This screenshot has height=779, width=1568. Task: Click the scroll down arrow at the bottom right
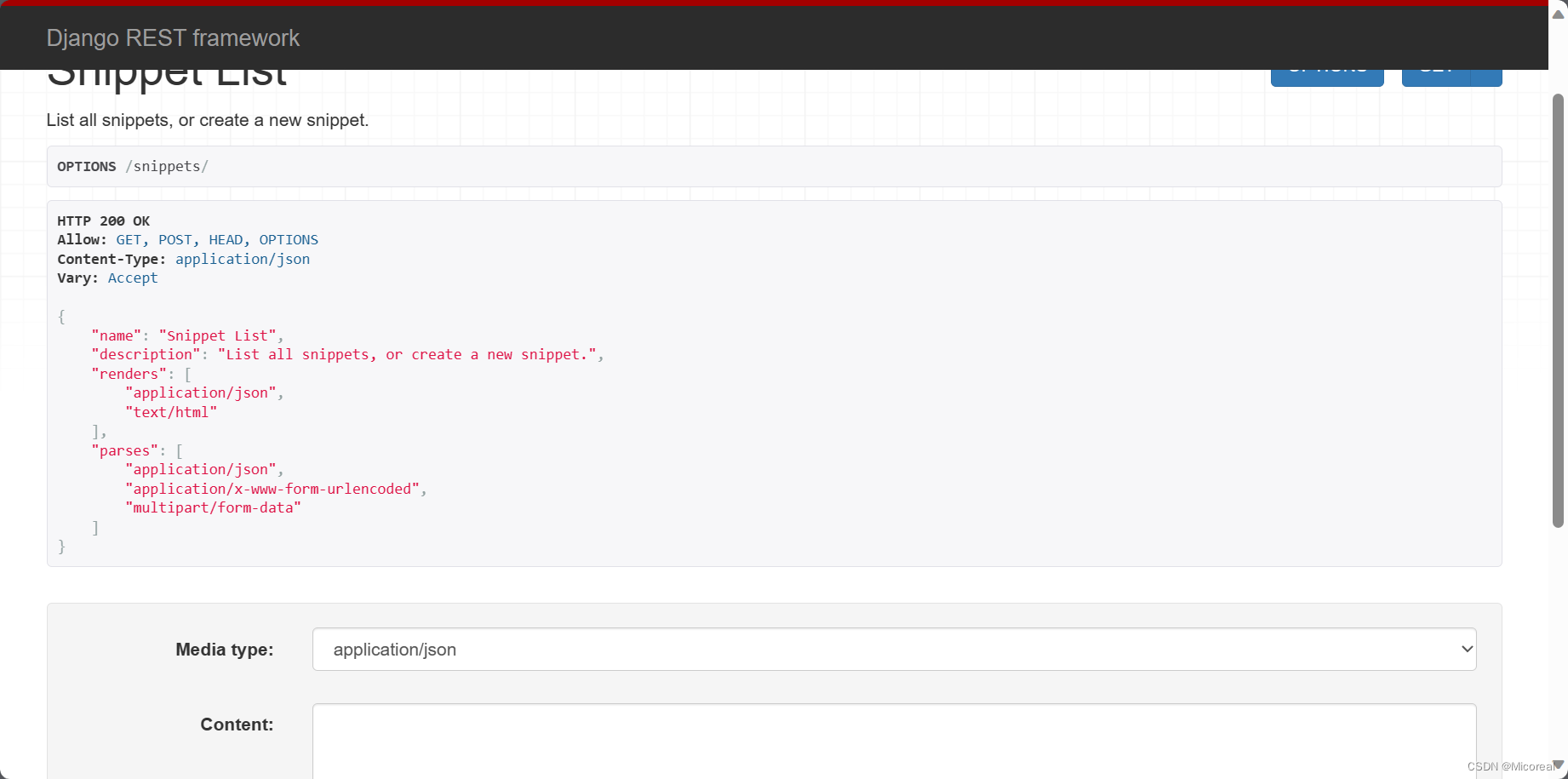click(x=1558, y=765)
